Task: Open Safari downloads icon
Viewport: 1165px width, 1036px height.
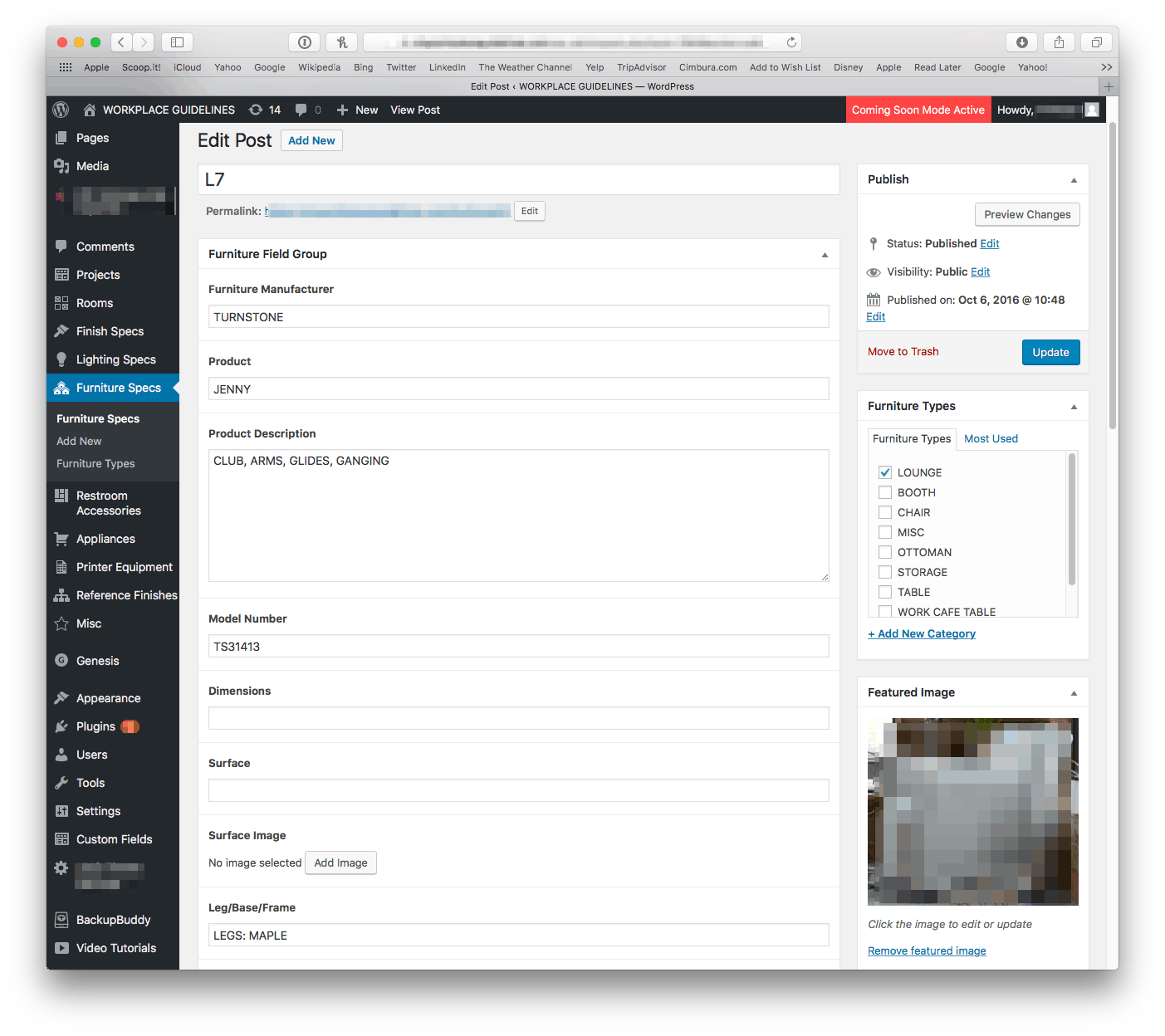Action: [x=1021, y=42]
